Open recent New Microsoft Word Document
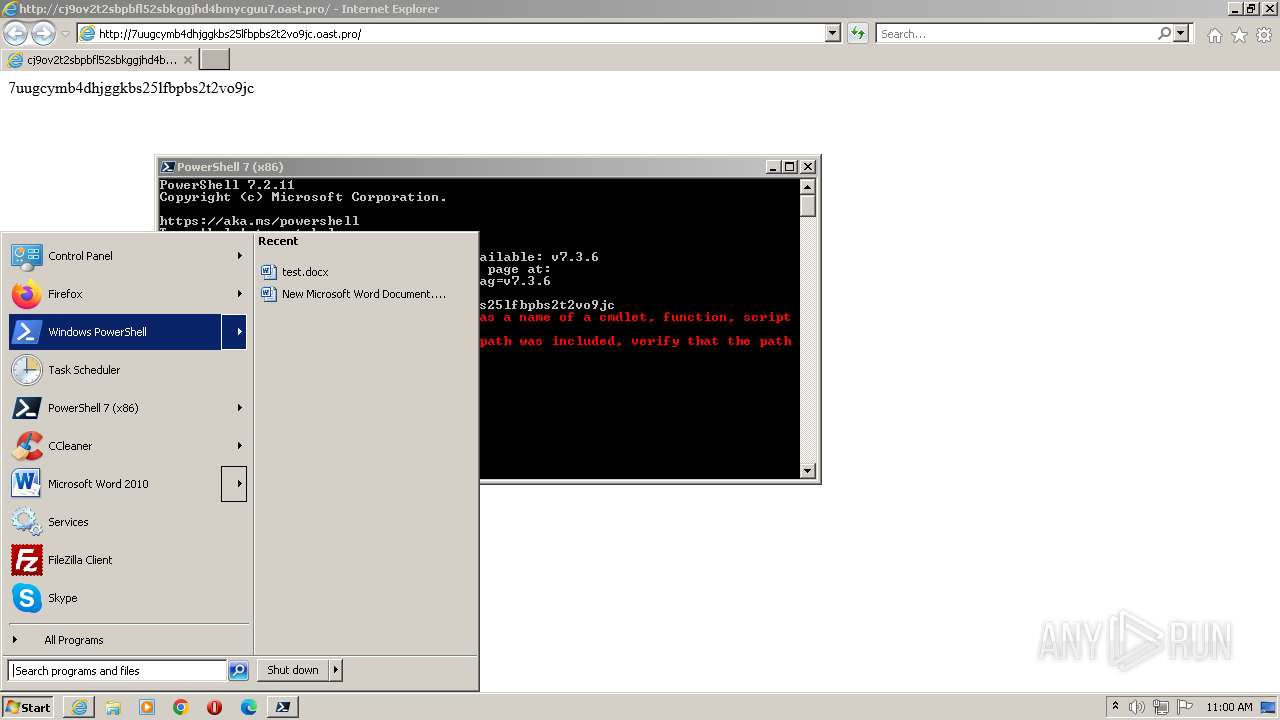This screenshot has height=720, width=1280. tap(353, 294)
